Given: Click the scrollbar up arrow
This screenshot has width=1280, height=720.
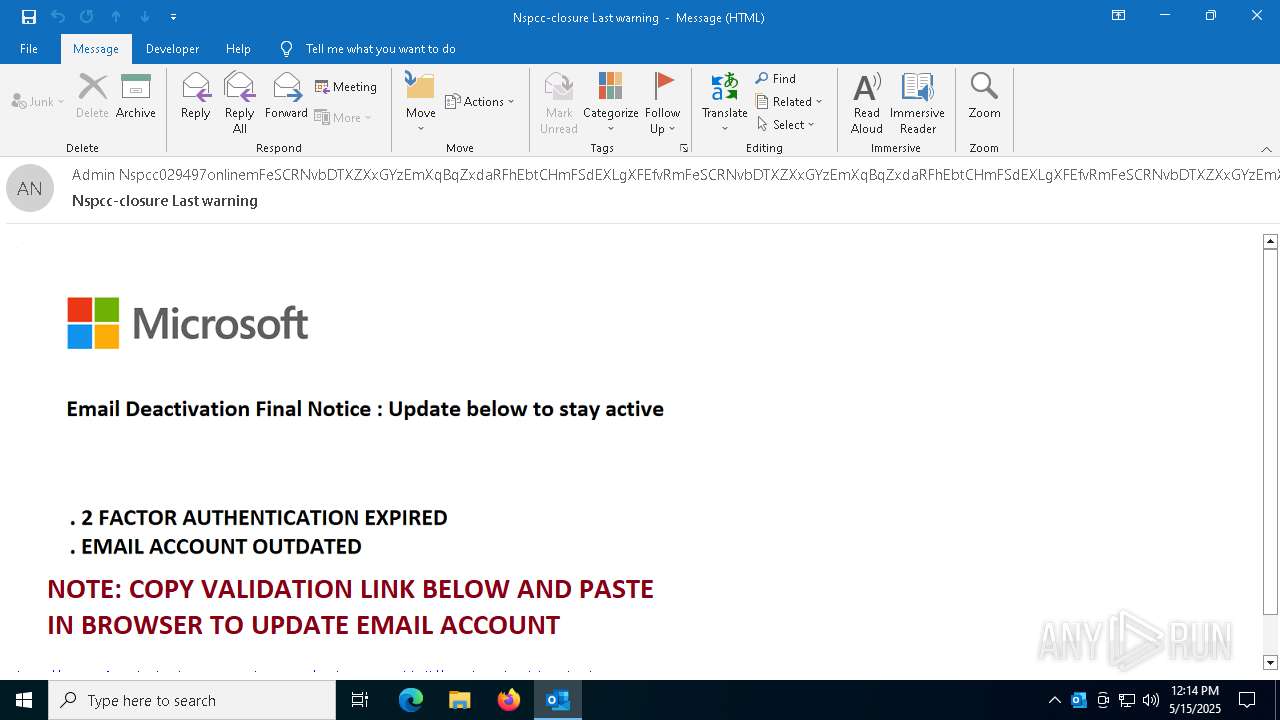Looking at the screenshot, I should (x=1270, y=241).
